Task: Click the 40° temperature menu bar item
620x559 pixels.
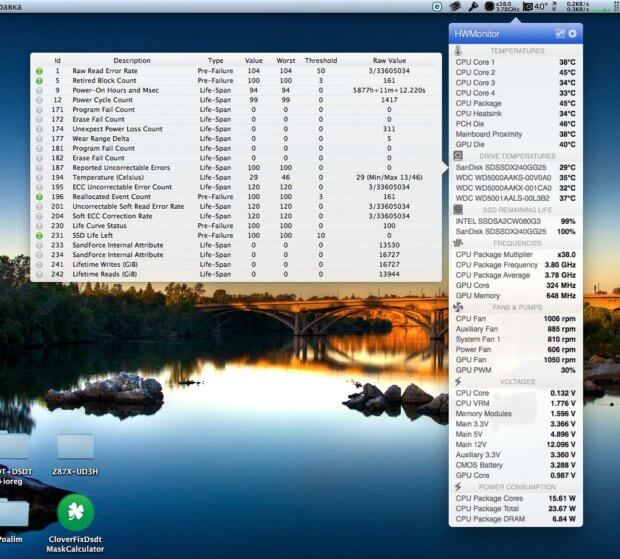Action: 538,6
